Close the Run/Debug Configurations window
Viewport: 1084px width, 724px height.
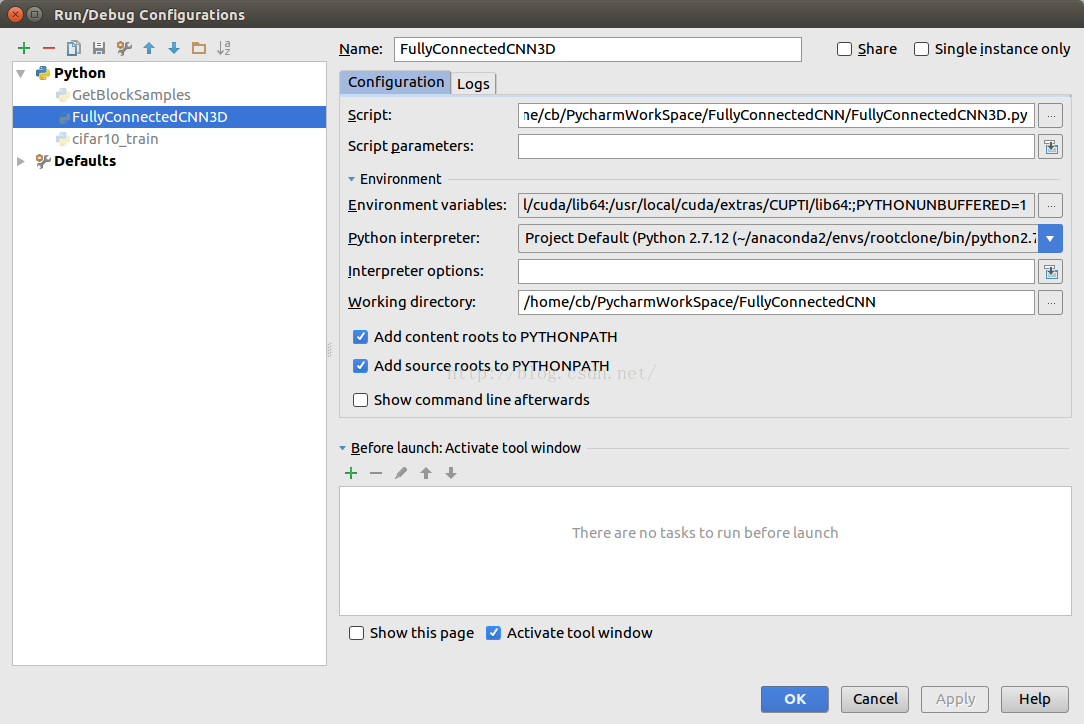coord(15,15)
